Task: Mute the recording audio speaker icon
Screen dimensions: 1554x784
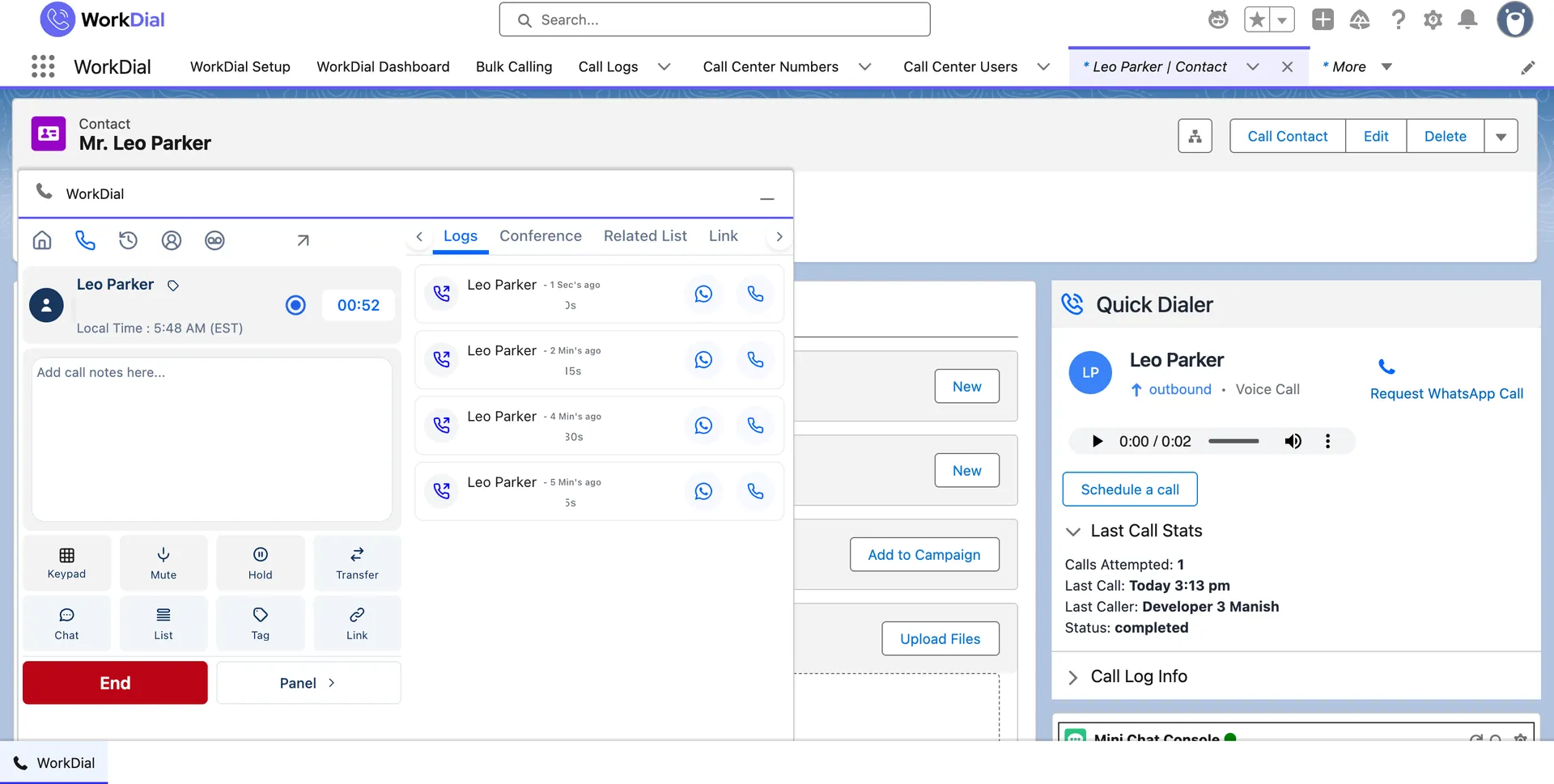Action: click(x=1293, y=441)
